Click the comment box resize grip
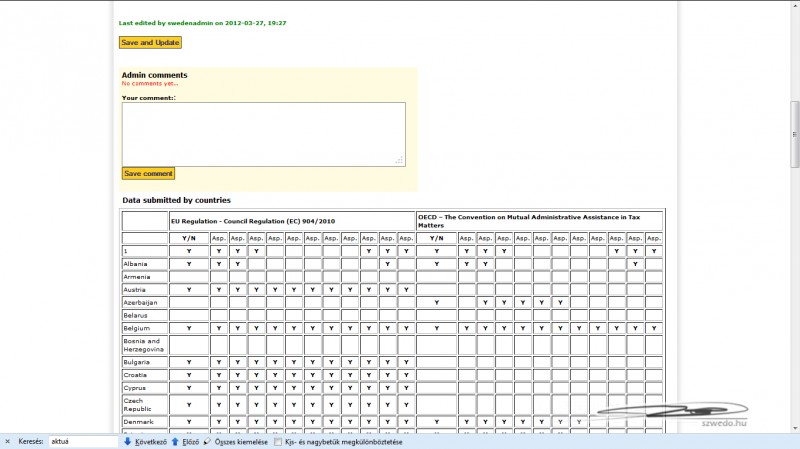The image size is (800, 449). pyautogui.click(x=400, y=160)
